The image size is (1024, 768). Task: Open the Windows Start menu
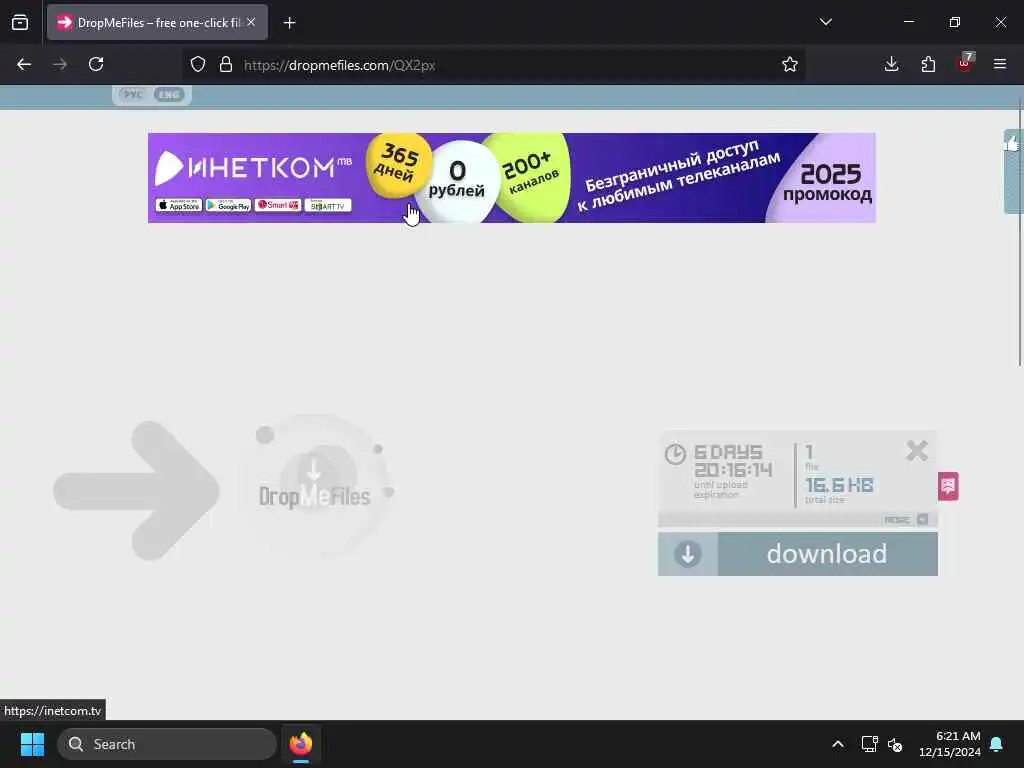tap(32, 744)
